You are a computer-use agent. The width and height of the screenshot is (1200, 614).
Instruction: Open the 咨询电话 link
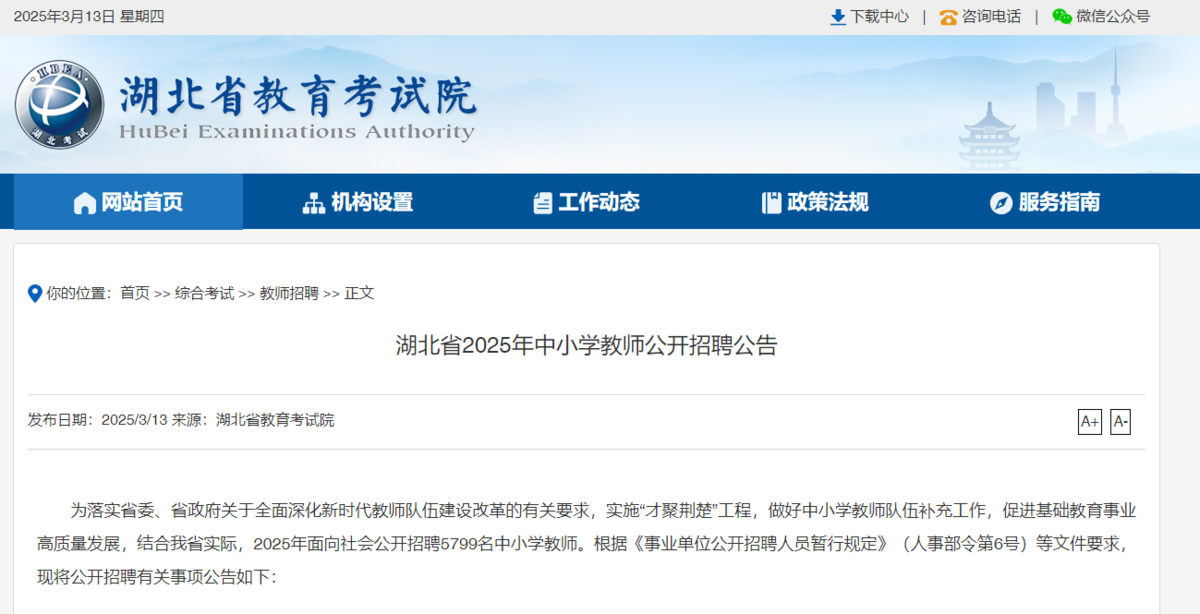tap(992, 17)
